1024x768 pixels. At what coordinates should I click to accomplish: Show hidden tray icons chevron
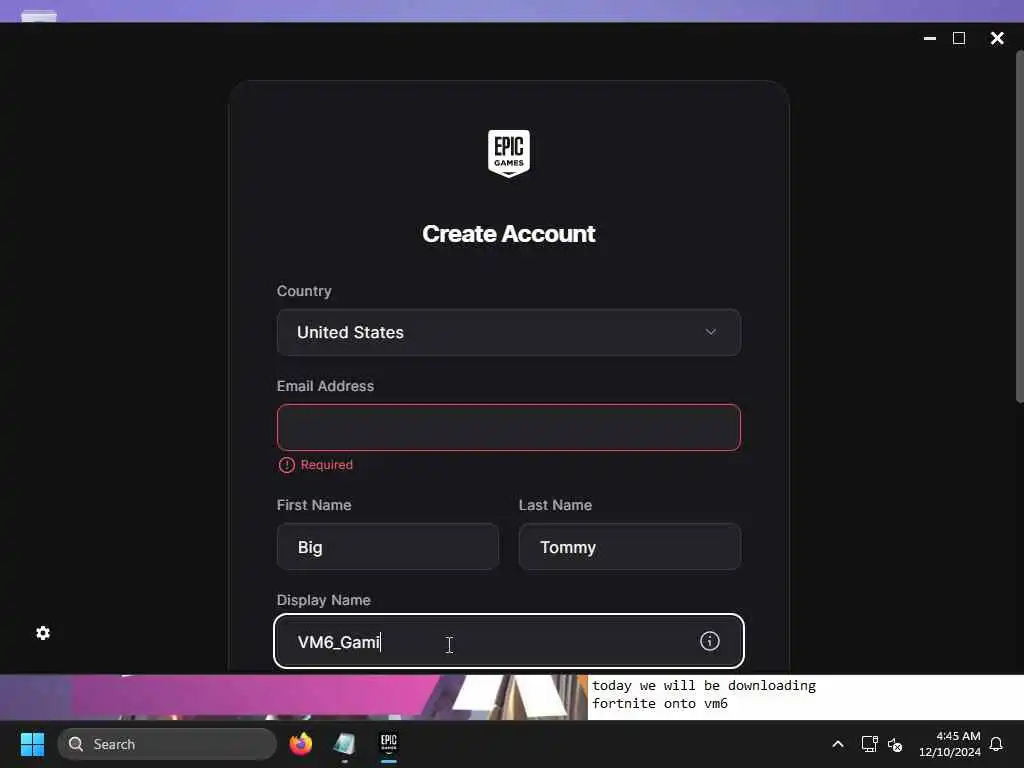[838, 744]
